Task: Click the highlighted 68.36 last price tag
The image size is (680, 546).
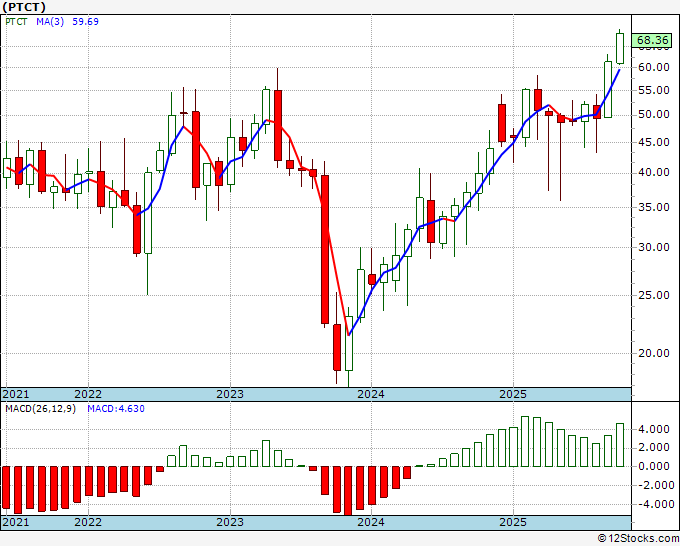Action: pyautogui.click(x=652, y=40)
